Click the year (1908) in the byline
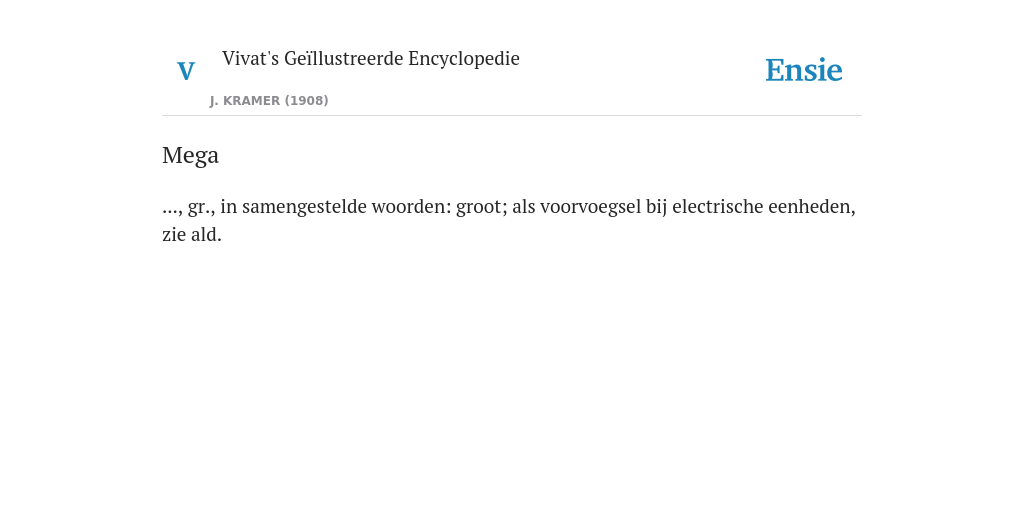The image size is (1024, 512). pos(306,101)
